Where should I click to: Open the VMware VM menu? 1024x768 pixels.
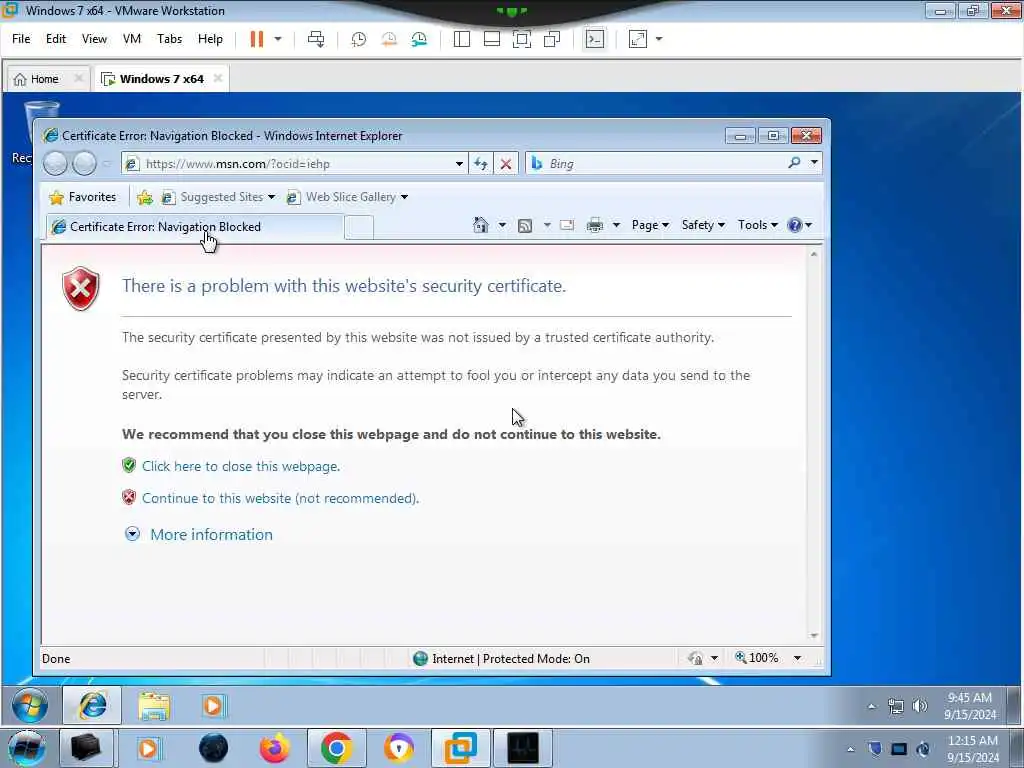[132, 39]
